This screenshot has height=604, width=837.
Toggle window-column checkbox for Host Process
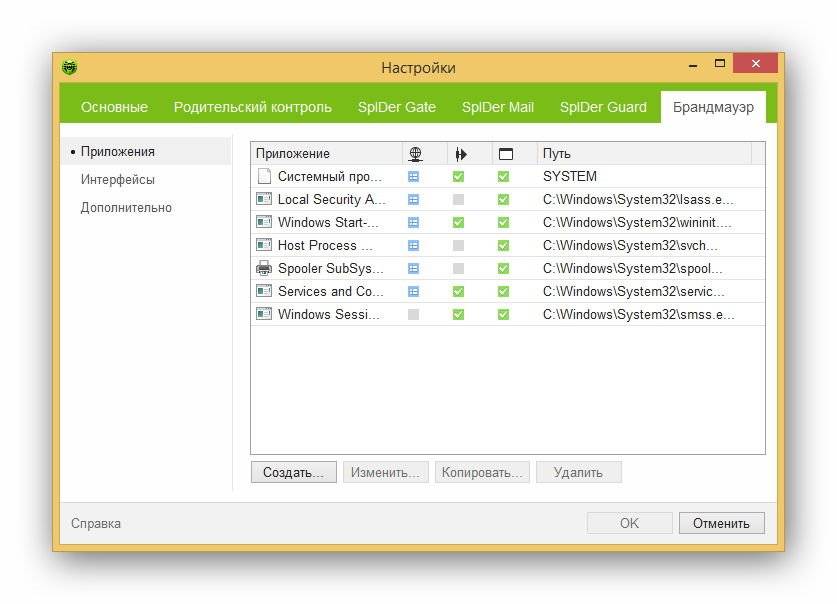point(503,245)
